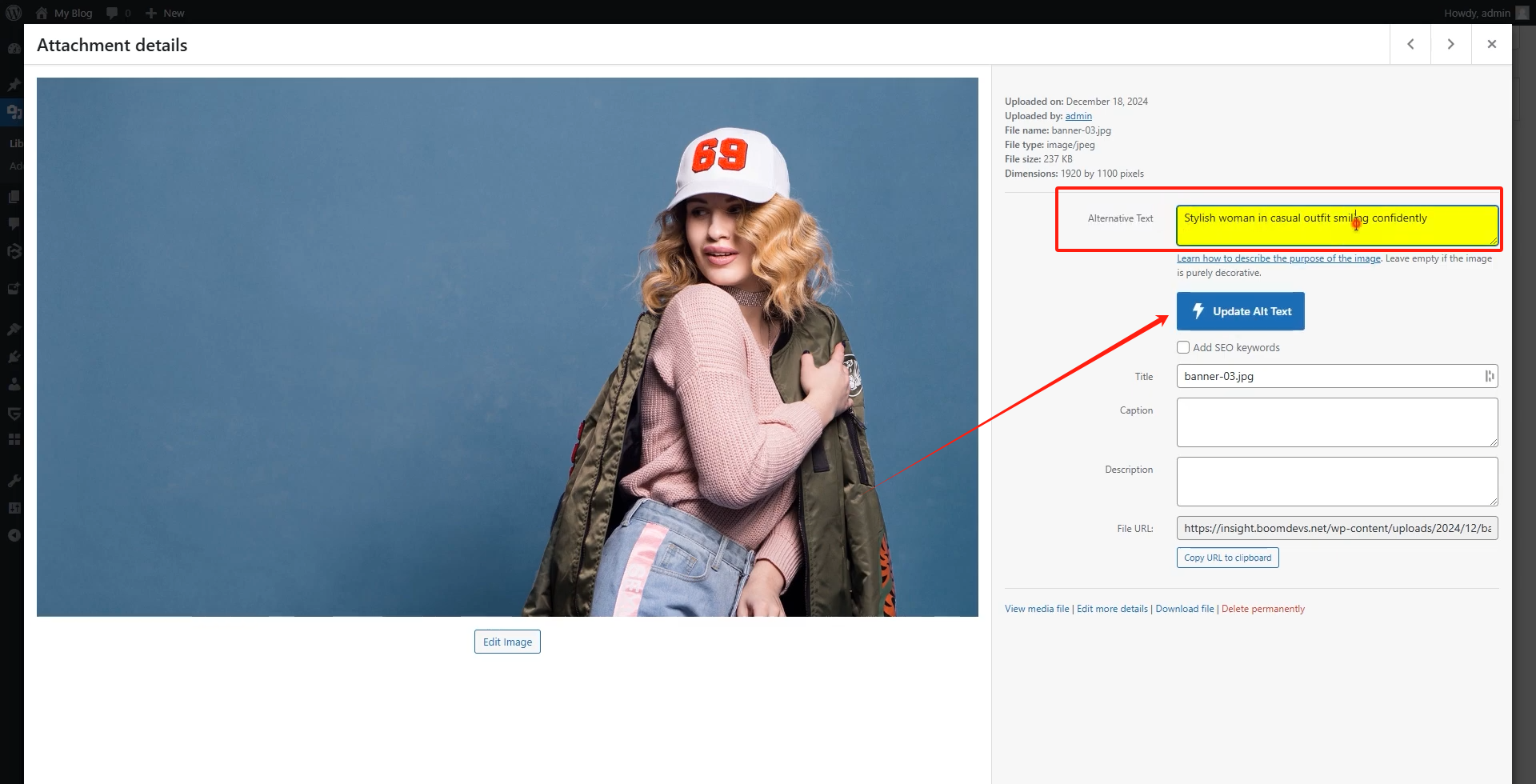This screenshot has width=1536, height=784.
Task: Open Users icon in the left sidebar
Action: [x=14, y=384]
